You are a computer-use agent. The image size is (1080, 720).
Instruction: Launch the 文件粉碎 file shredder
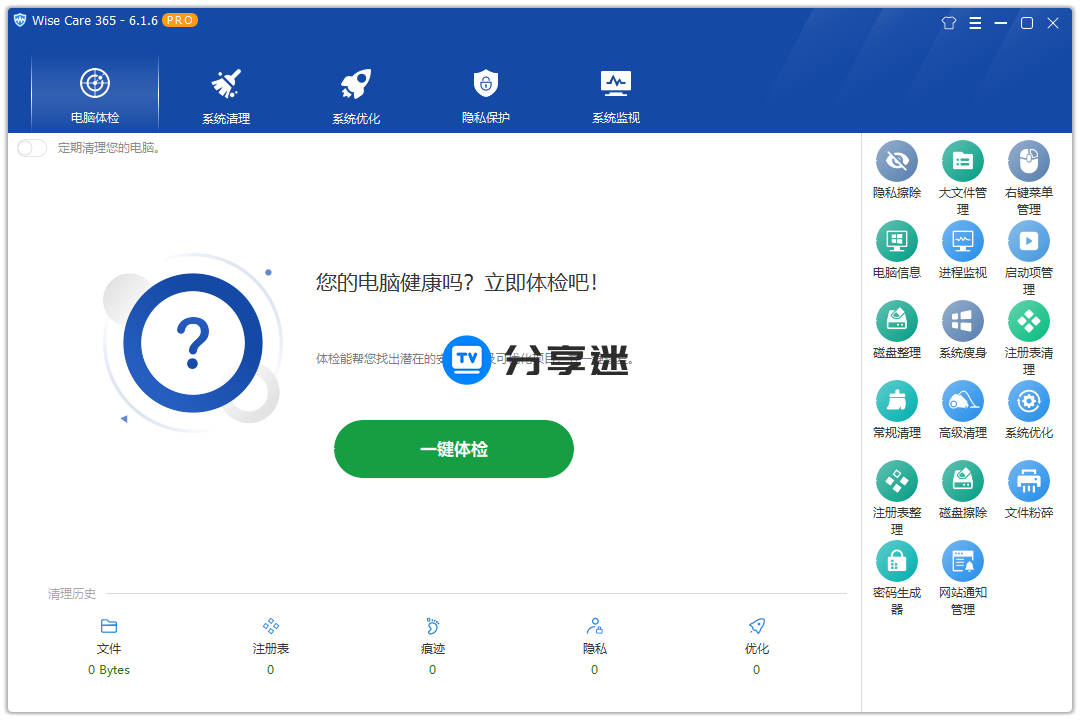(x=1028, y=479)
